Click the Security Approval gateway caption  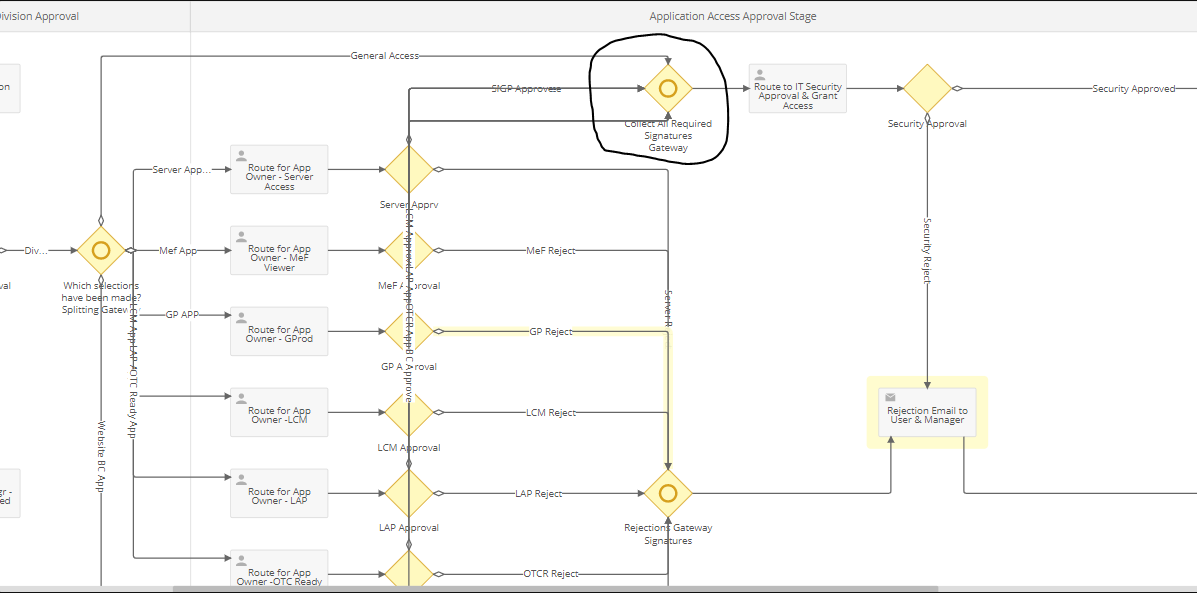point(928,123)
